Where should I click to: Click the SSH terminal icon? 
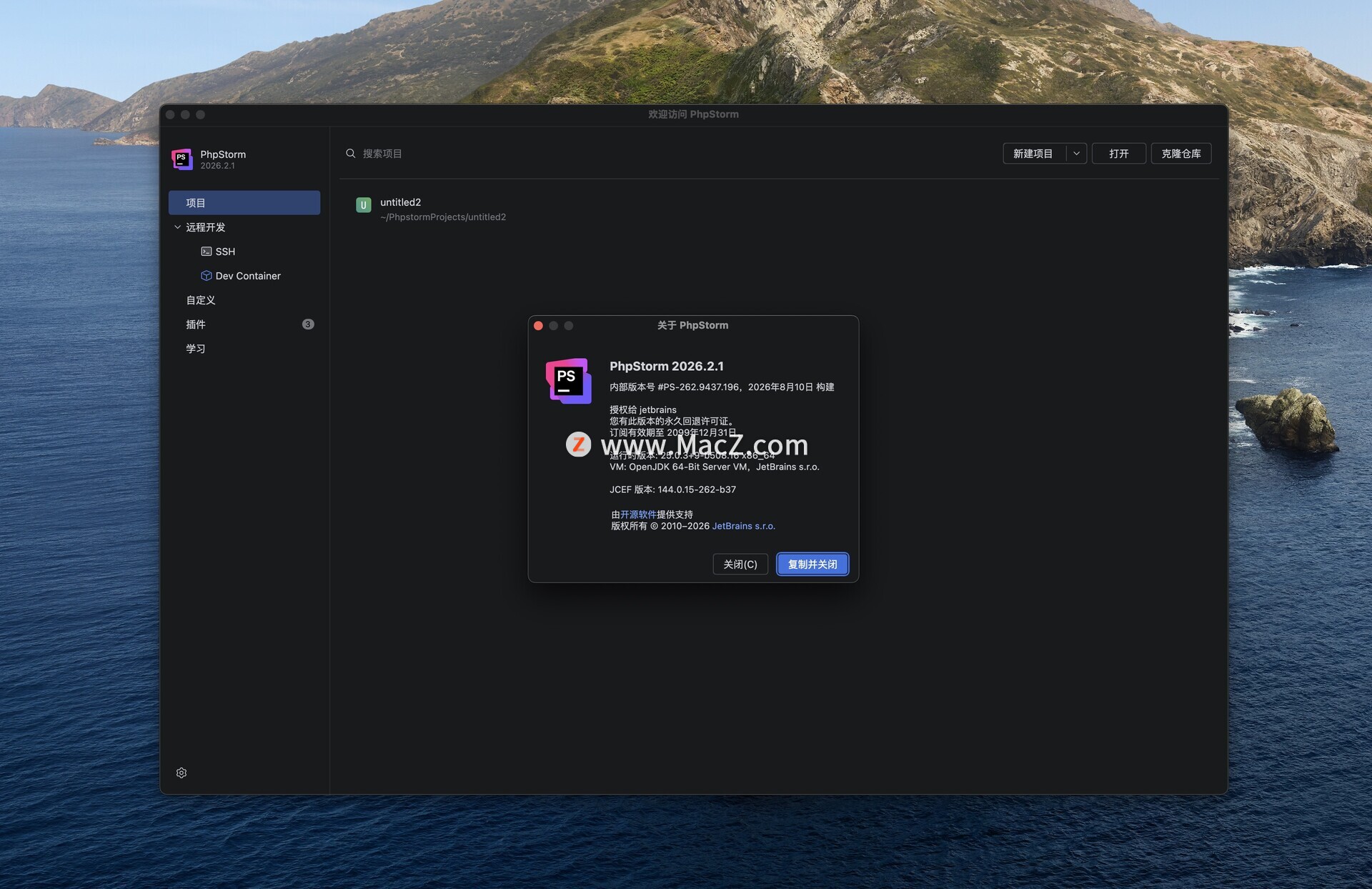[206, 252]
